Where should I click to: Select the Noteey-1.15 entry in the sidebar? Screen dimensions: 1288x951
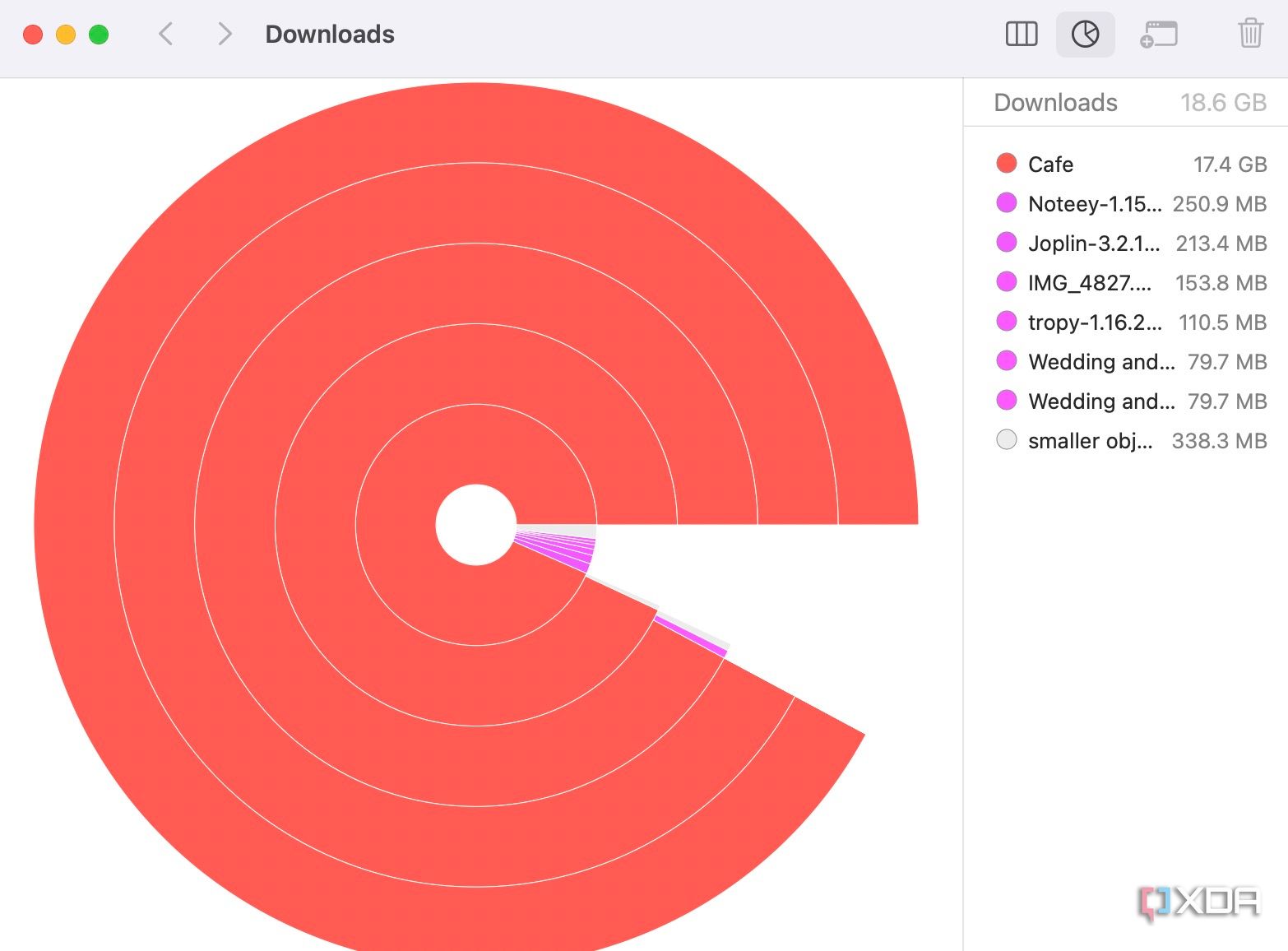tap(1094, 203)
